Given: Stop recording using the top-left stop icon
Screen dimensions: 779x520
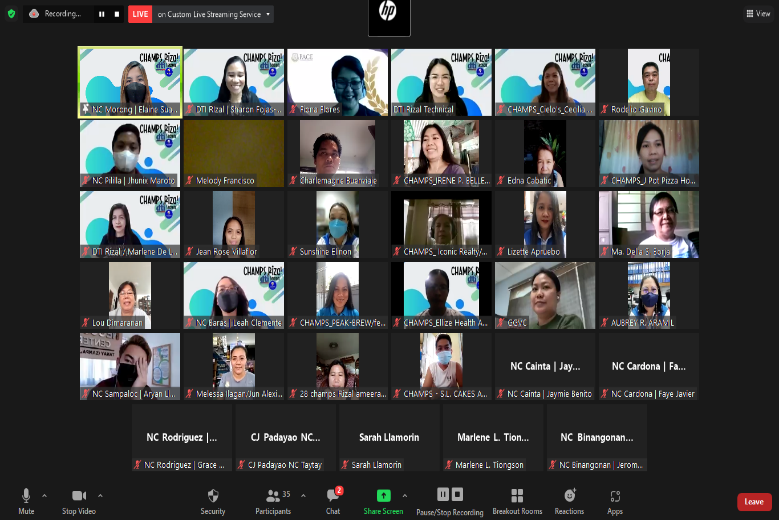Looking at the screenshot, I should point(117,14).
